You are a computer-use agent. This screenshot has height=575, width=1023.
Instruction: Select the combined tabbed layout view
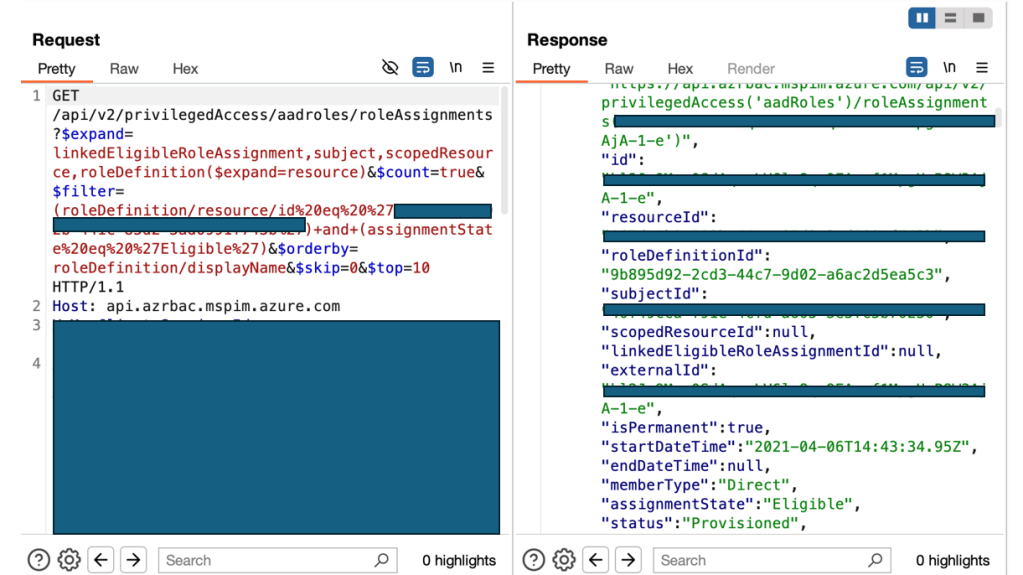tap(978, 18)
